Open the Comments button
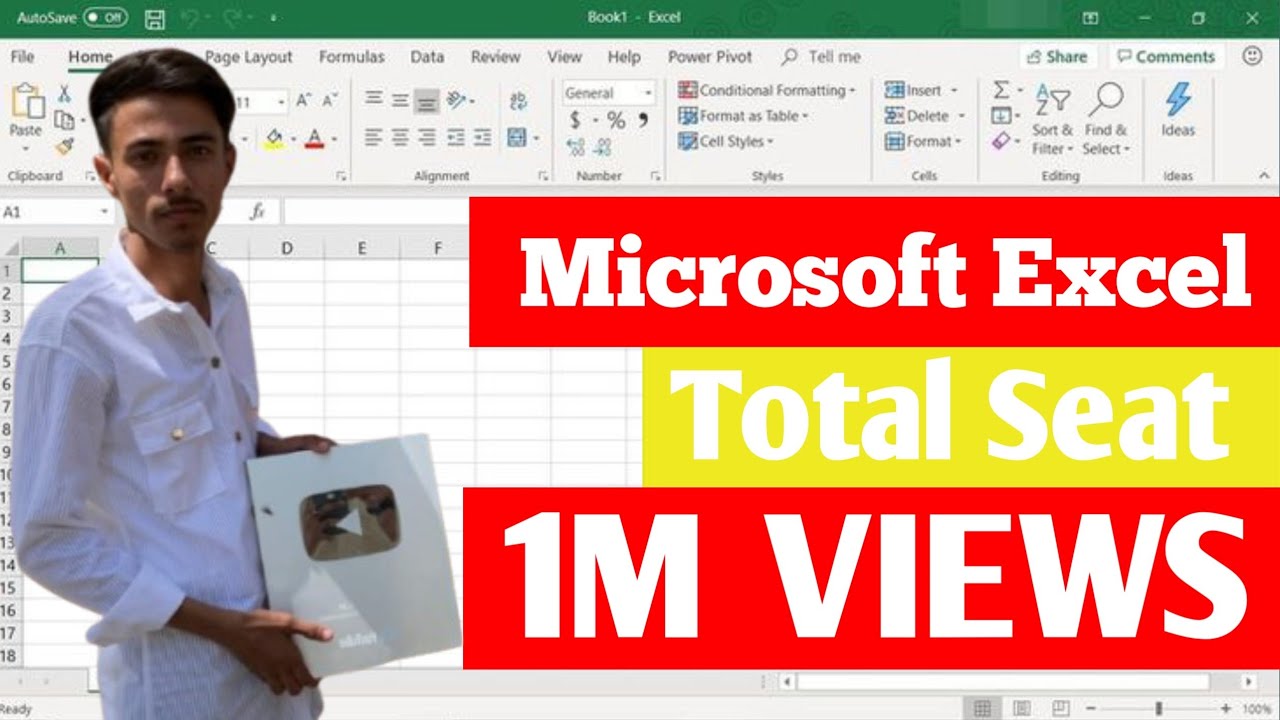This screenshot has height=720, width=1280. pyautogui.click(x=1166, y=57)
